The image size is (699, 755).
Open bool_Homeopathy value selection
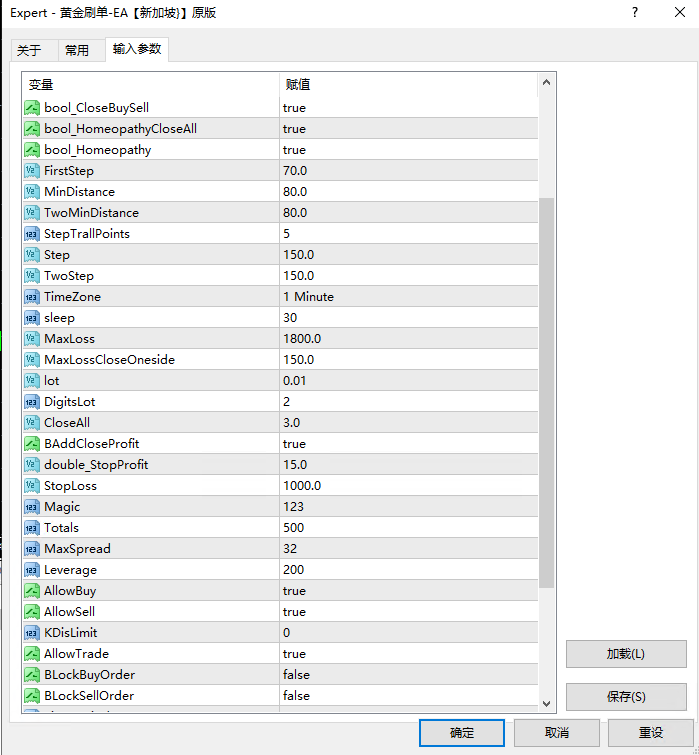click(294, 150)
